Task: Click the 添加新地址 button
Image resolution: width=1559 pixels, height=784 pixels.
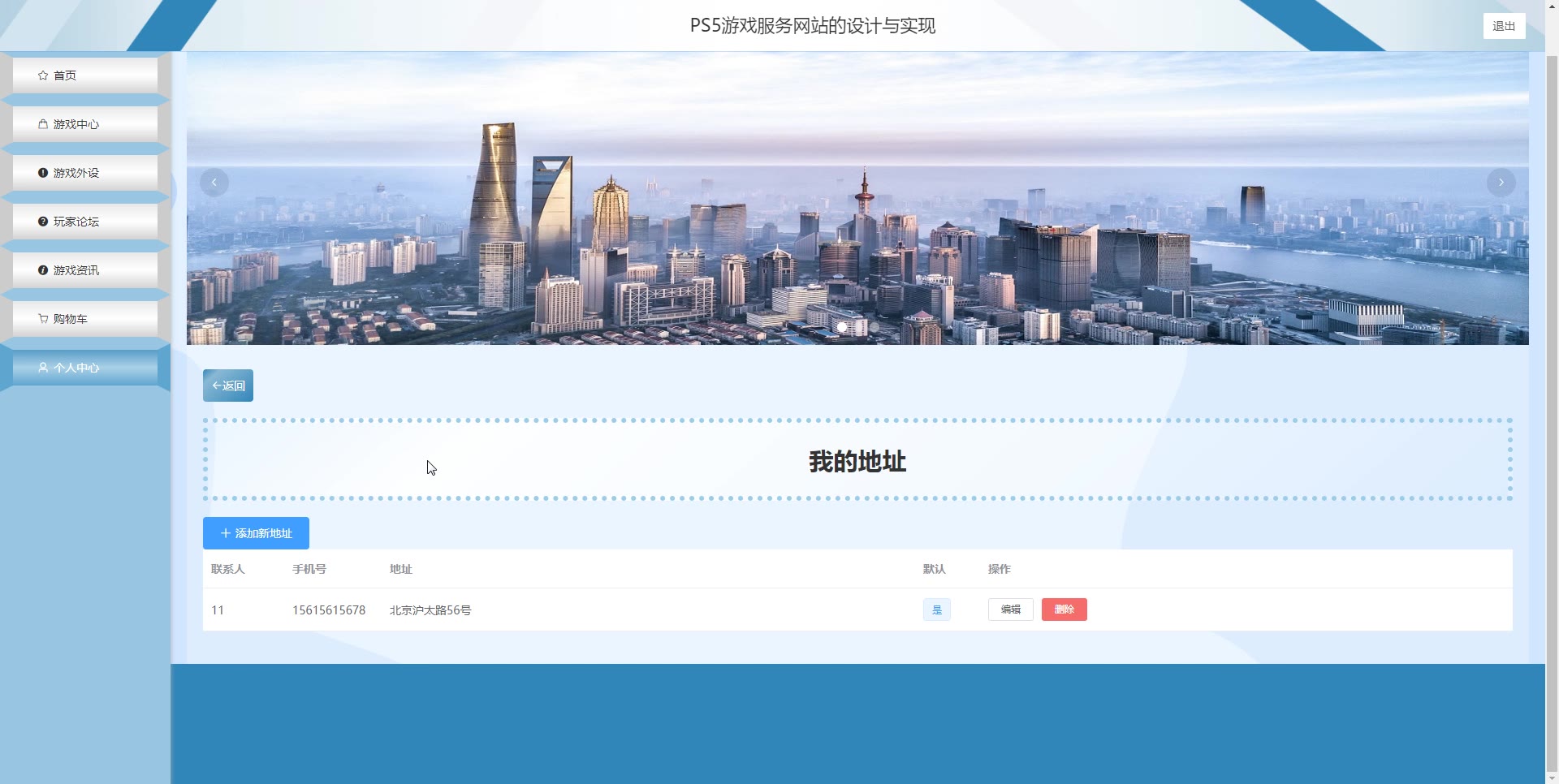Action: click(x=256, y=533)
